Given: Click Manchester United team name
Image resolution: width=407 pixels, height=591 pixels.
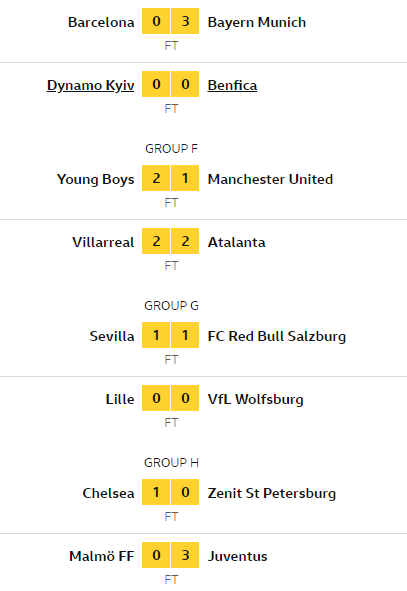Looking at the screenshot, I should point(270,179).
